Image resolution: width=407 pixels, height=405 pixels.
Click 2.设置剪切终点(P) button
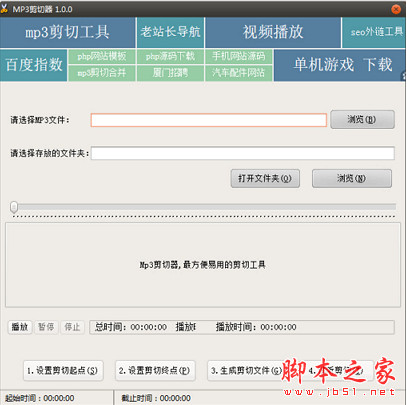point(155,371)
